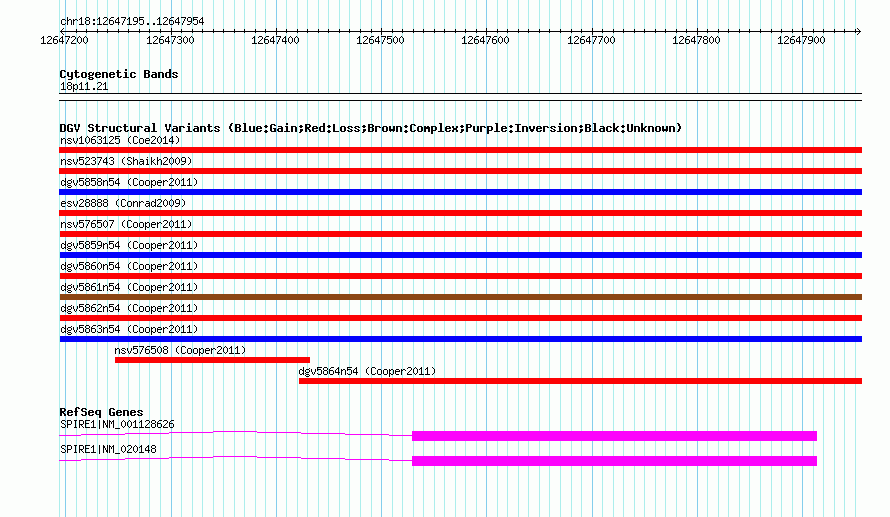Open the esv28888 (Conrad2009) variant label

pyautogui.click(x=123, y=203)
